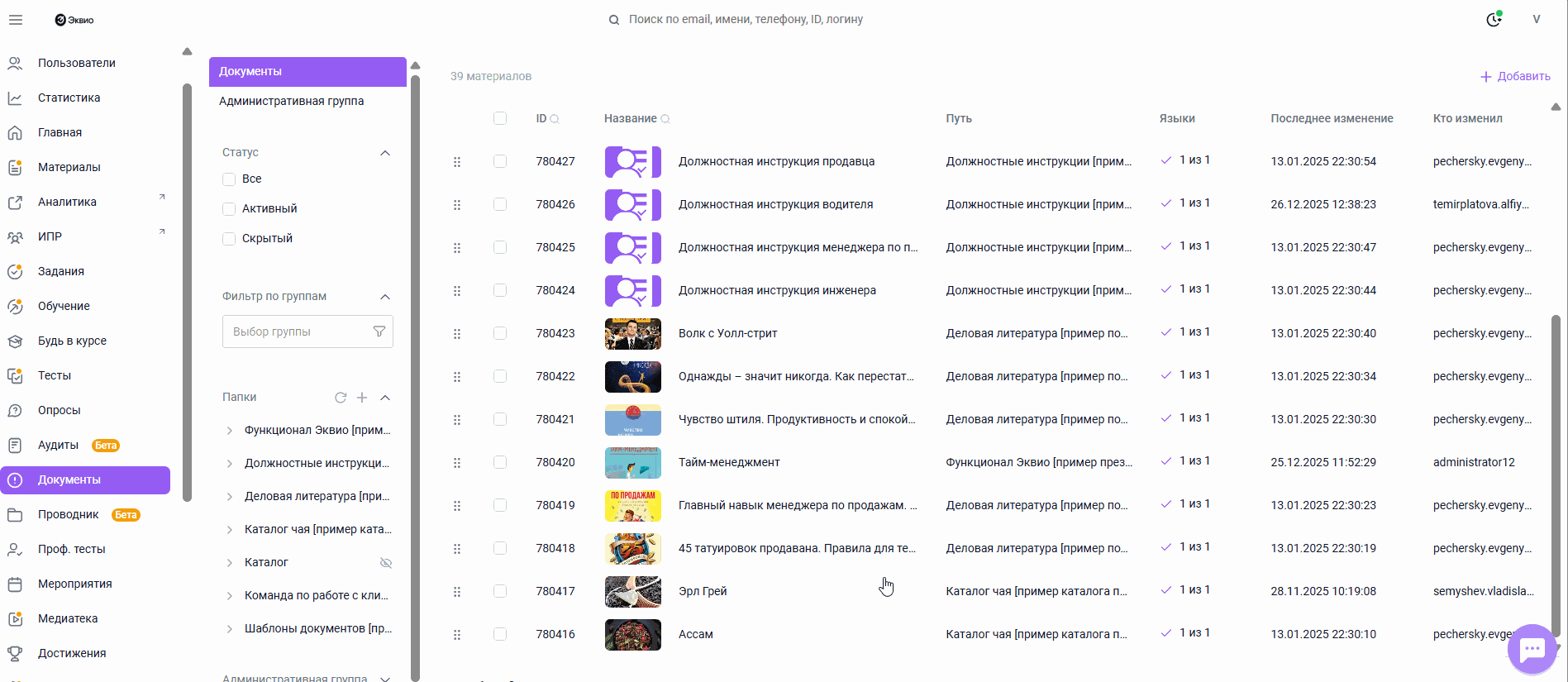Click the drag handle for row 780427

[457, 162]
